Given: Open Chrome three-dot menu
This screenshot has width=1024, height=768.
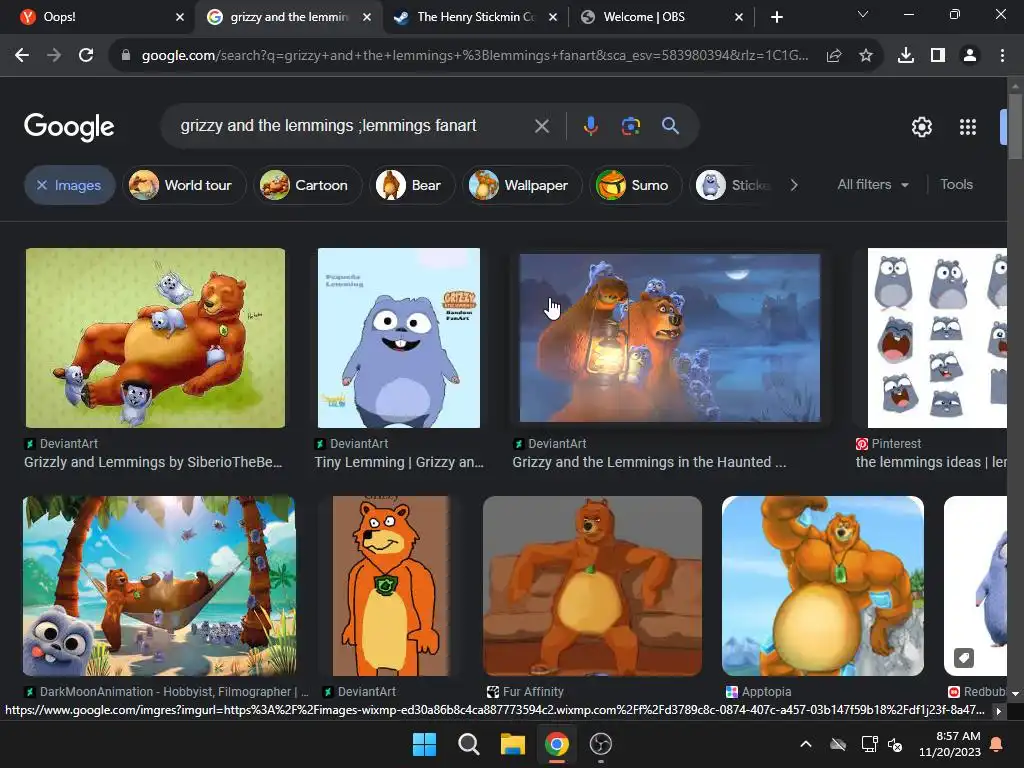Looking at the screenshot, I should 1002,56.
